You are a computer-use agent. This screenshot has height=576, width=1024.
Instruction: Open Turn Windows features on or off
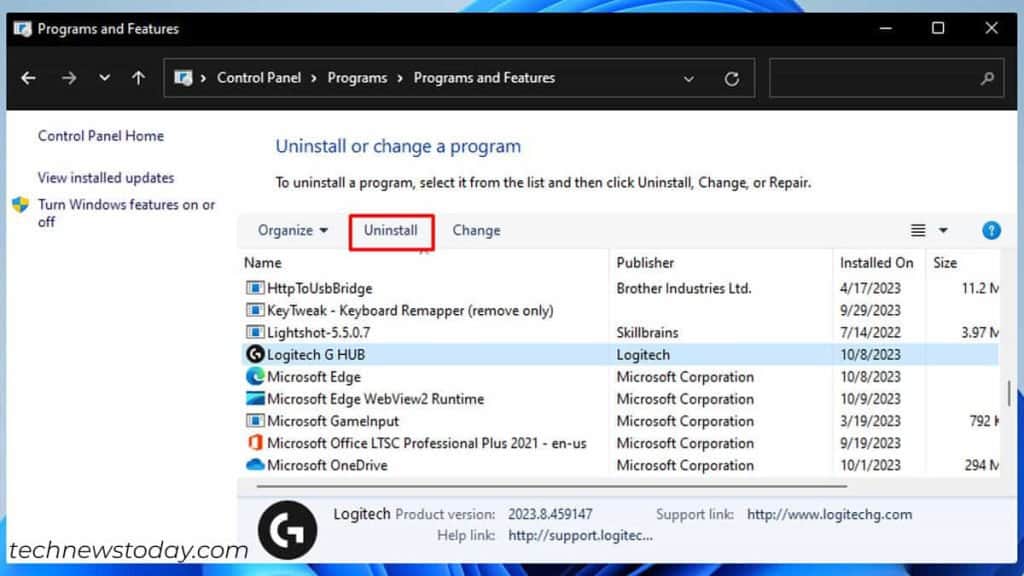point(126,213)
